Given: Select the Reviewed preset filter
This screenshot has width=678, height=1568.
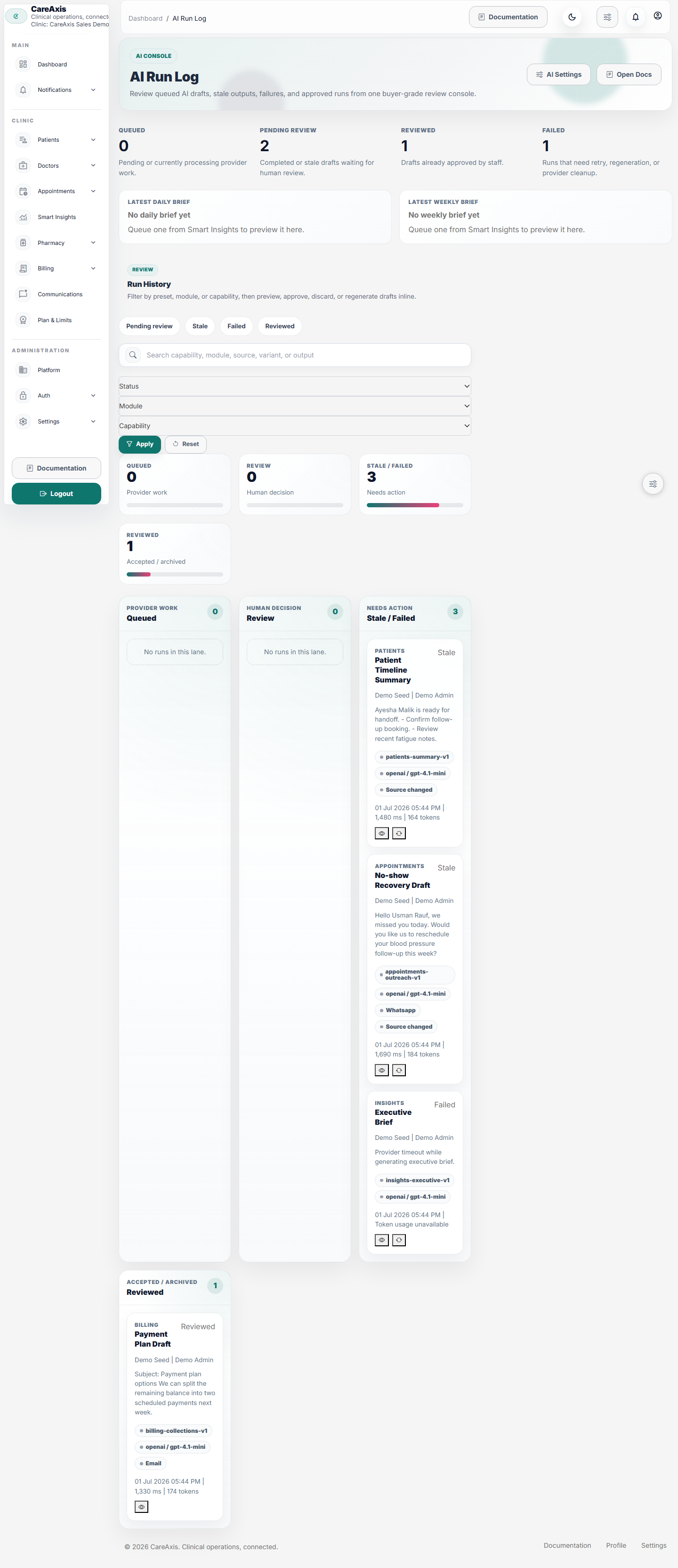Looking at the screenshot, I should point(279,326).
